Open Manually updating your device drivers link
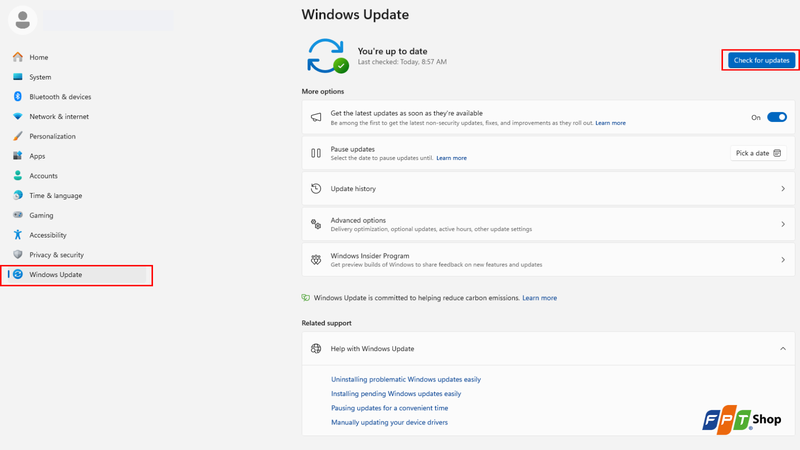The width and height of the screenshot is (800, 450). point(389,422)
